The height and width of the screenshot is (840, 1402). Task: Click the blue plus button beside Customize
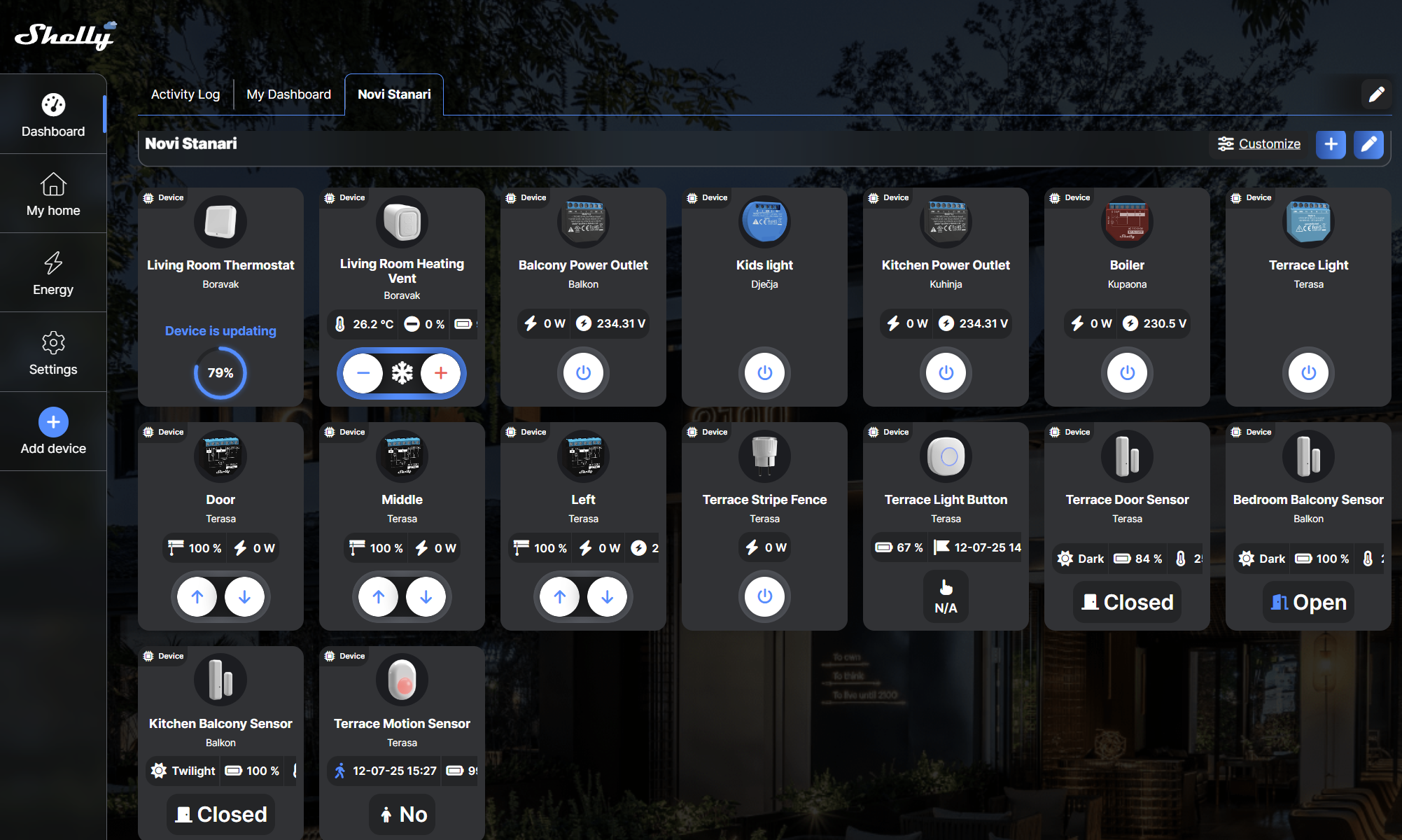click(x=1331, y=144)
